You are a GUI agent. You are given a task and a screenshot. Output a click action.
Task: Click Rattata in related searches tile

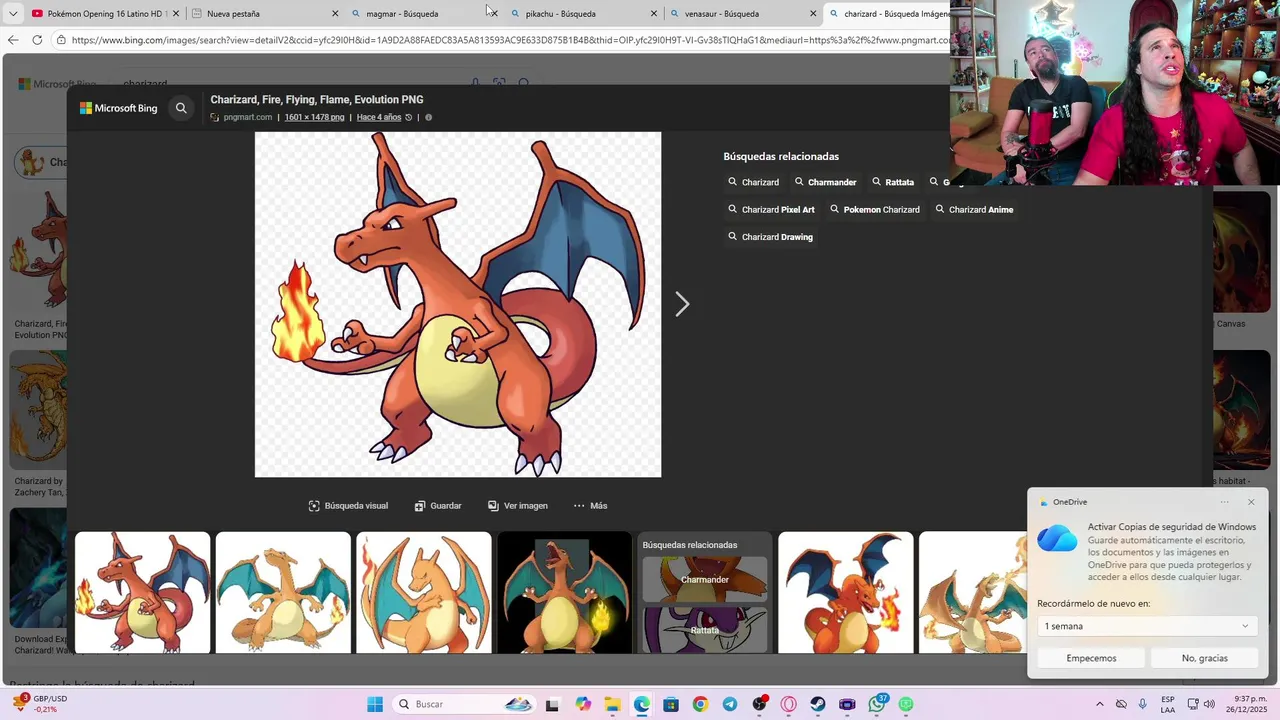705,630
